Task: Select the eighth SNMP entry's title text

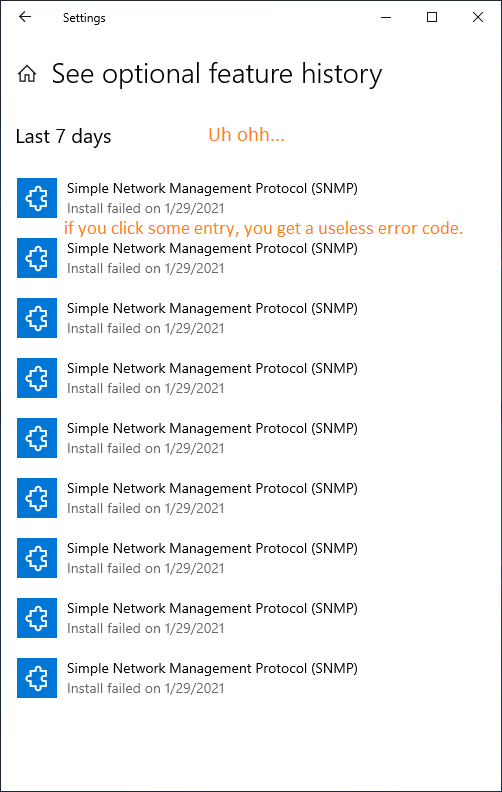Action: 212,609
